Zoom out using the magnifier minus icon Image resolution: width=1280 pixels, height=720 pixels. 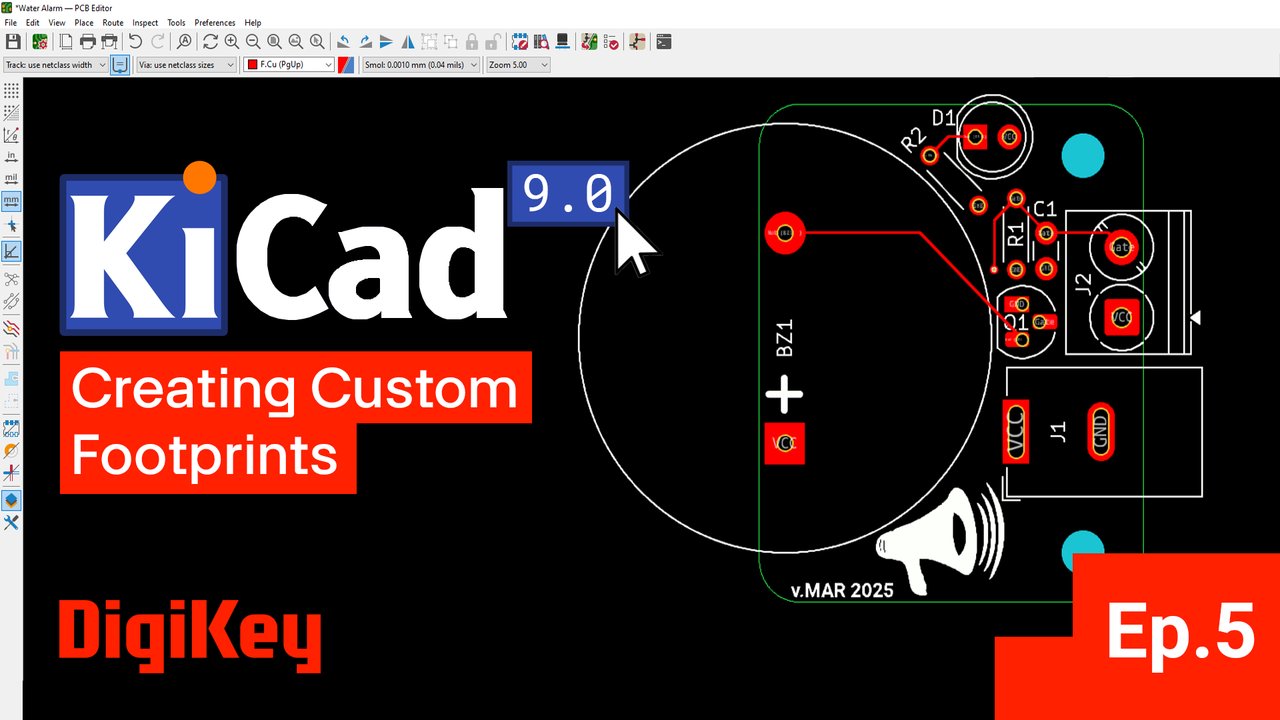[x=253, y=41]
